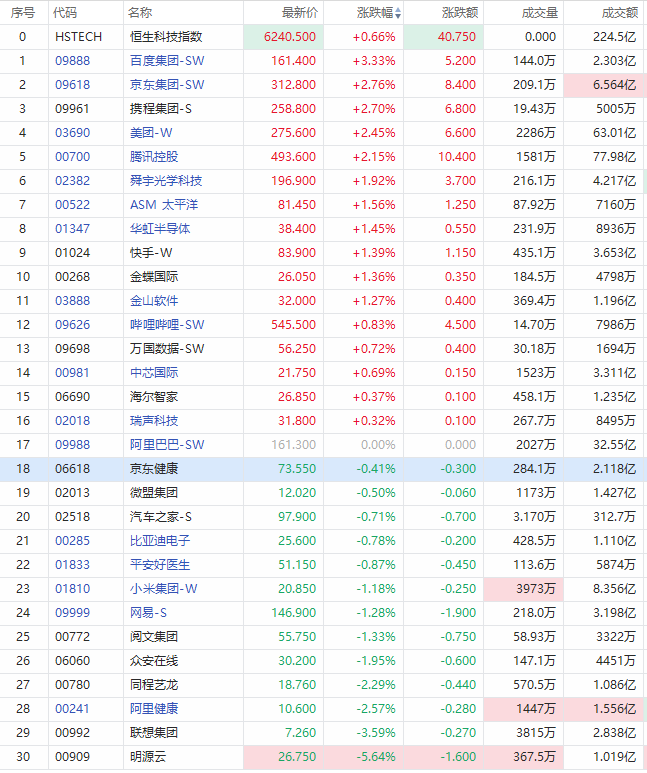Click the 代码 column header
The height and width of the screenshot is (773, 647).
[65, 13]
